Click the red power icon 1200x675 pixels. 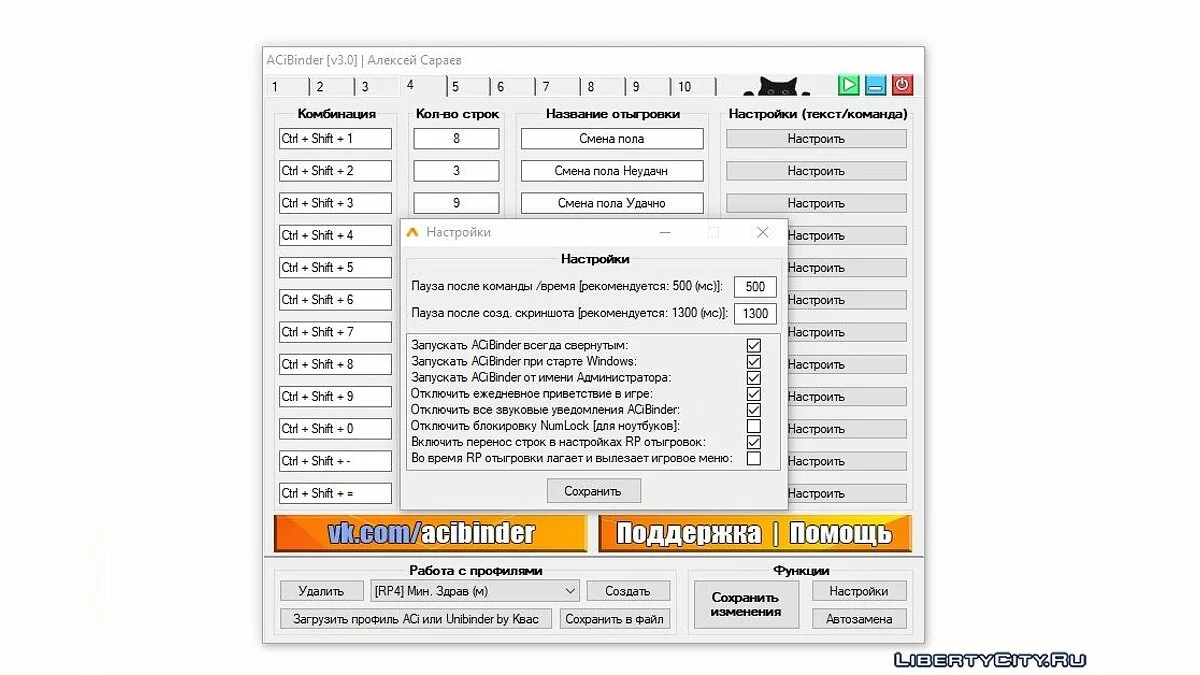pos(902,85)
